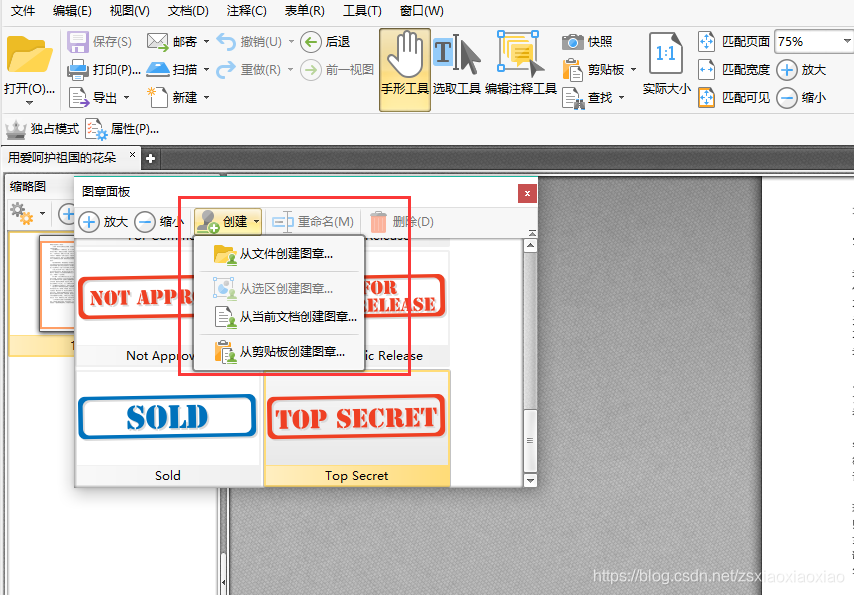
Task: Set Actual Size (实际大小) view
Action: 667,64
